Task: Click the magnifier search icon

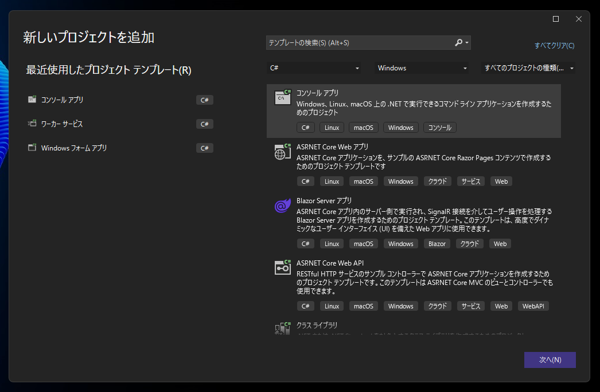Action: (458, 42)
